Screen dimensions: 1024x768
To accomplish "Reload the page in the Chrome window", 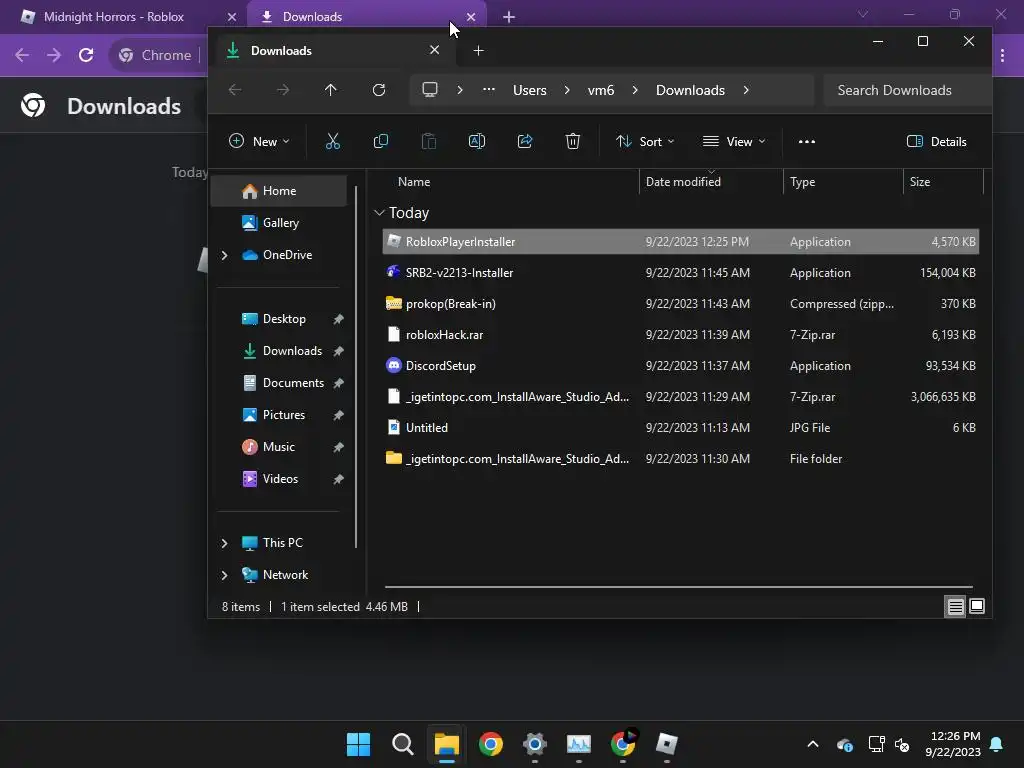I will [86, 55].
